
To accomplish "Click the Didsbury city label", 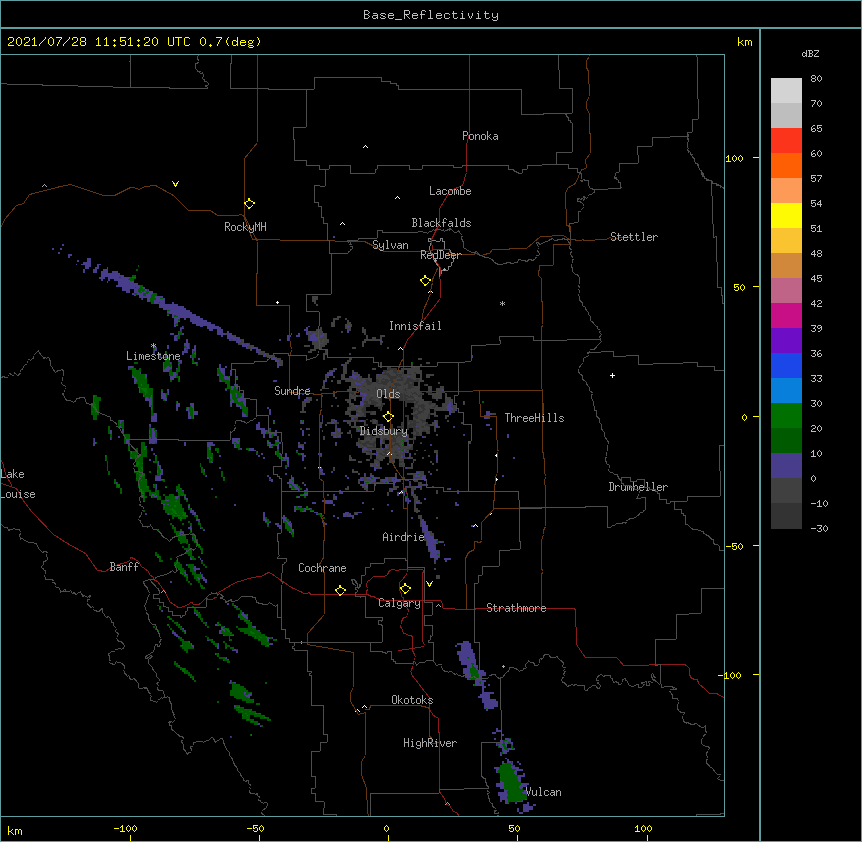I will [x=384, y=431].
